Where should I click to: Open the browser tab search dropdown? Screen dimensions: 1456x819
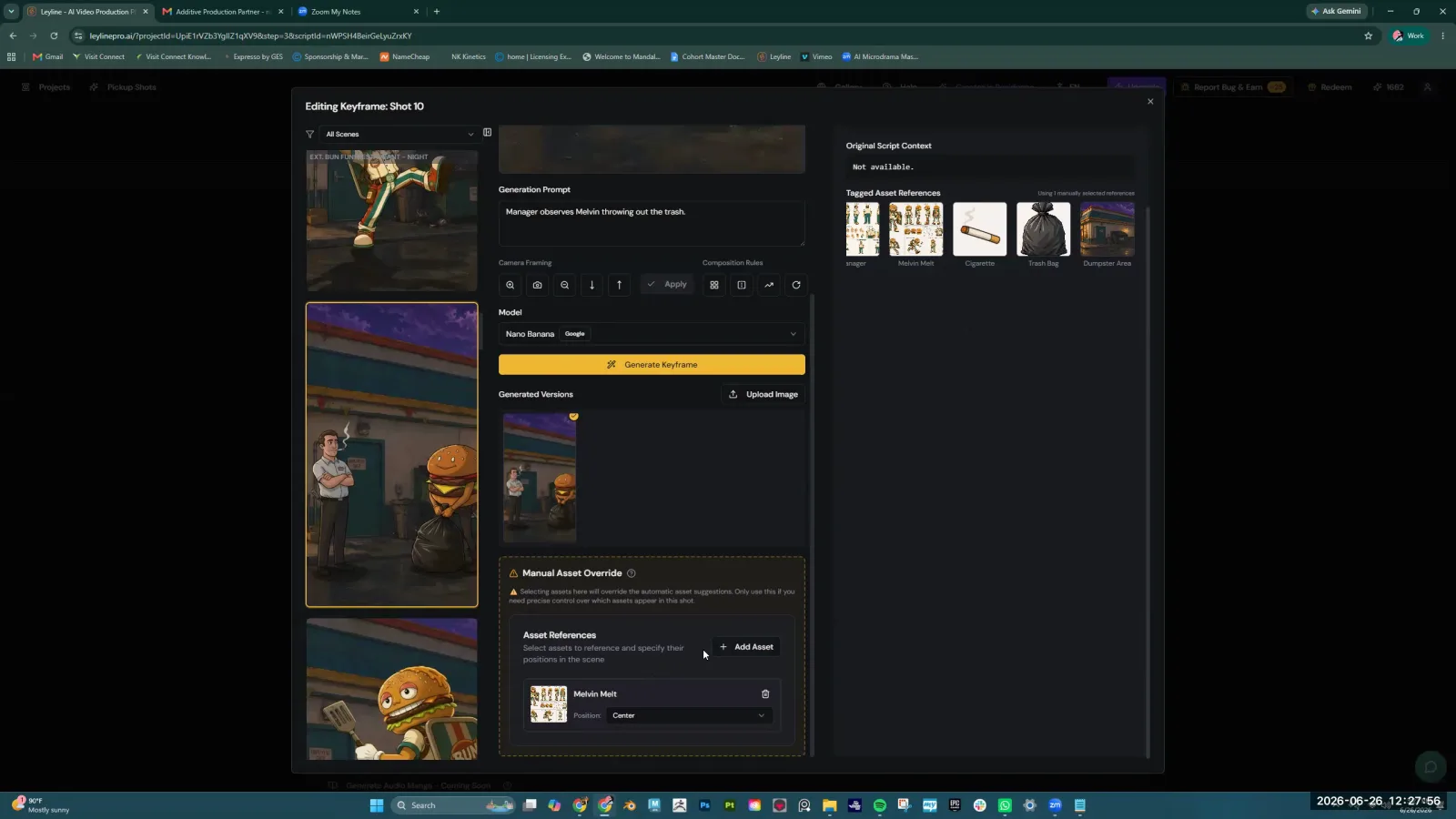pos(11,11)
